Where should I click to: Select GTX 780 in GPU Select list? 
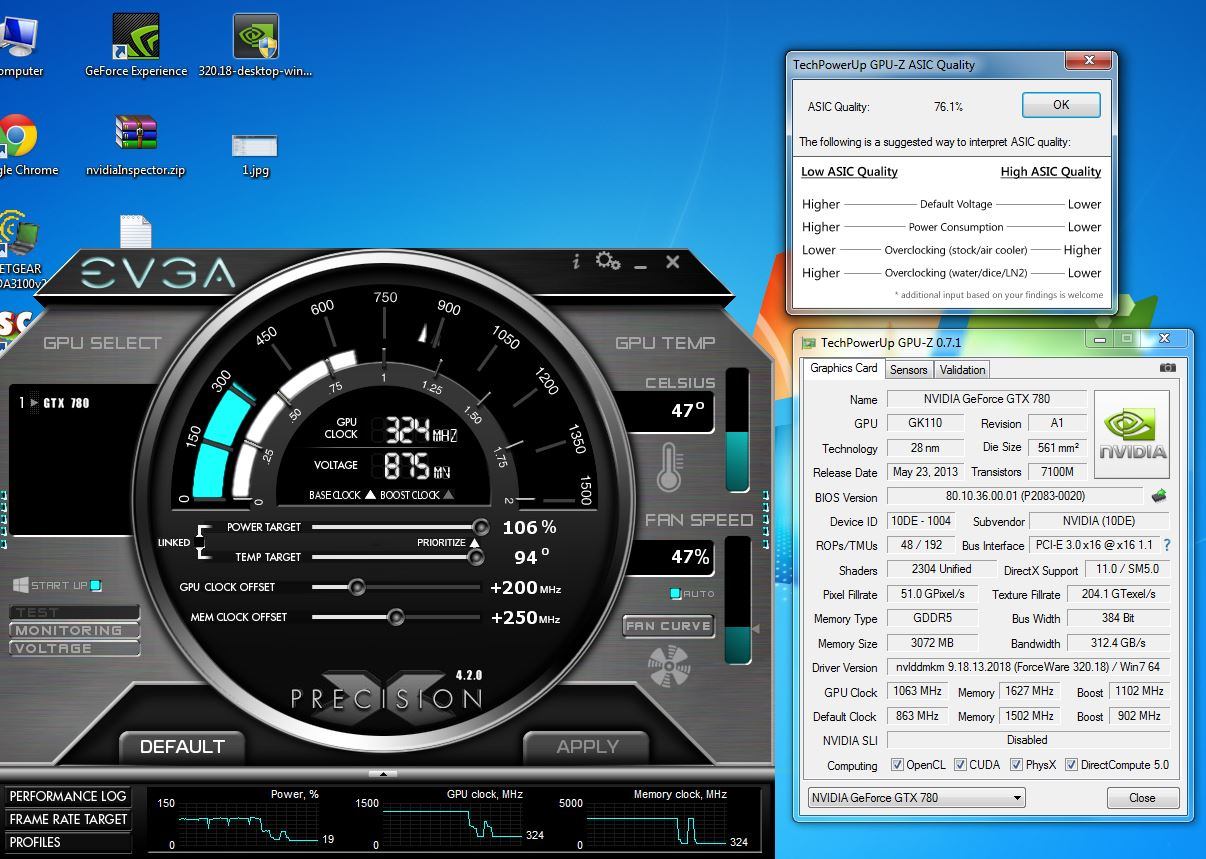click(x=66, y=403)
